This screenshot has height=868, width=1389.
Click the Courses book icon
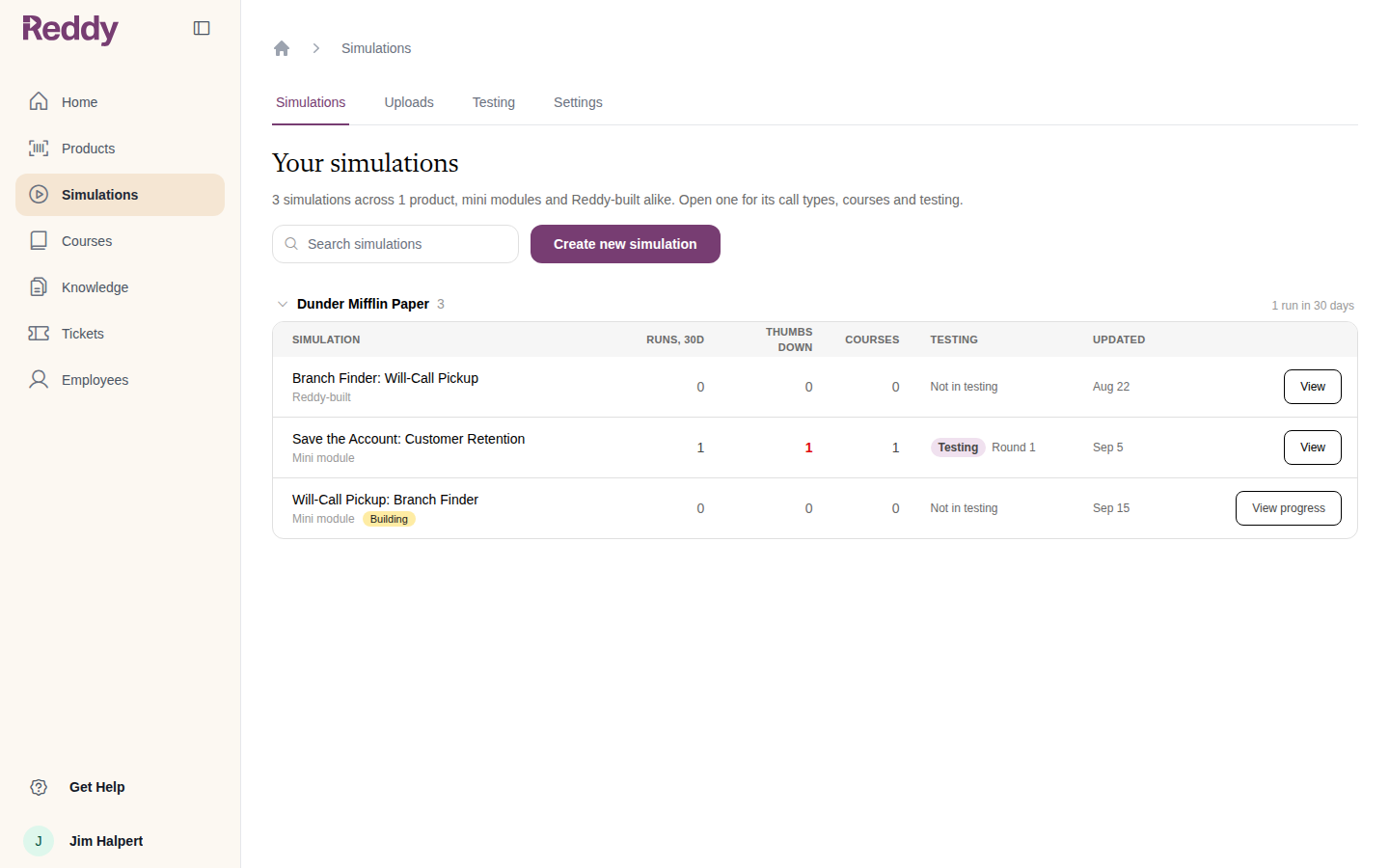click(39, 240)
